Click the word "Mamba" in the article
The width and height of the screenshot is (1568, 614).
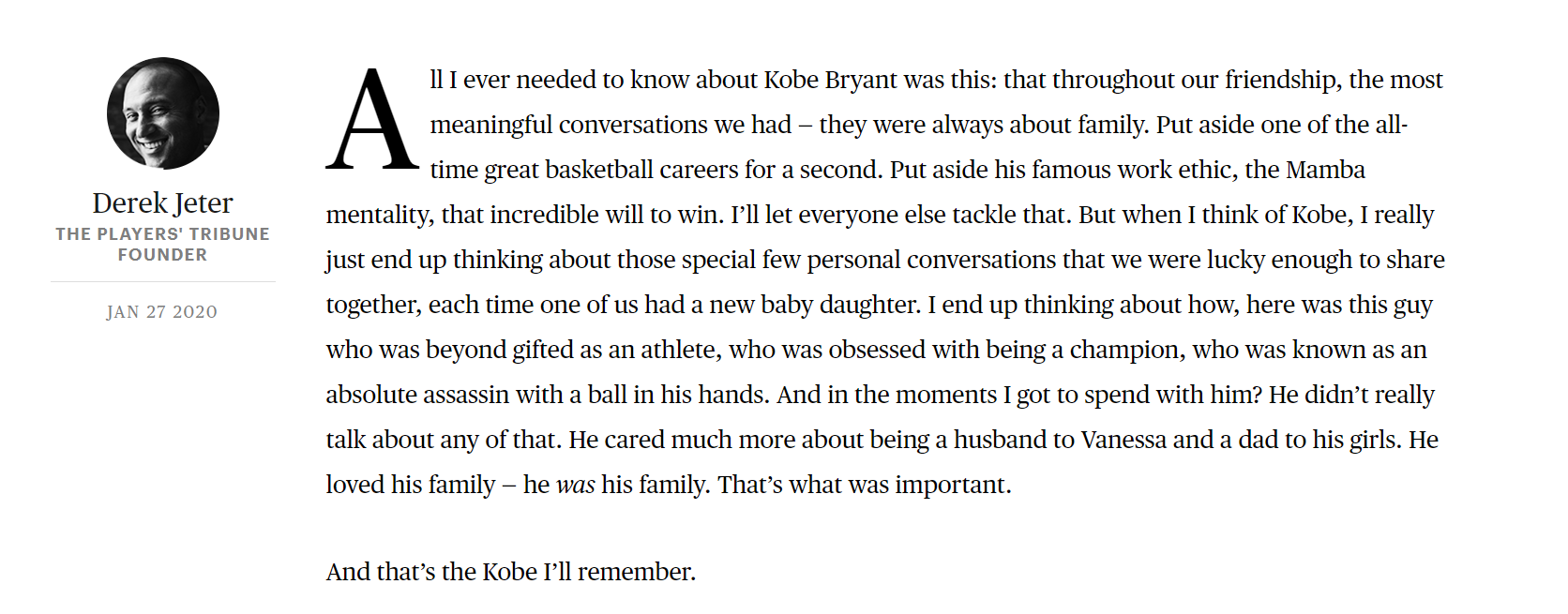tap(1325, 170)
